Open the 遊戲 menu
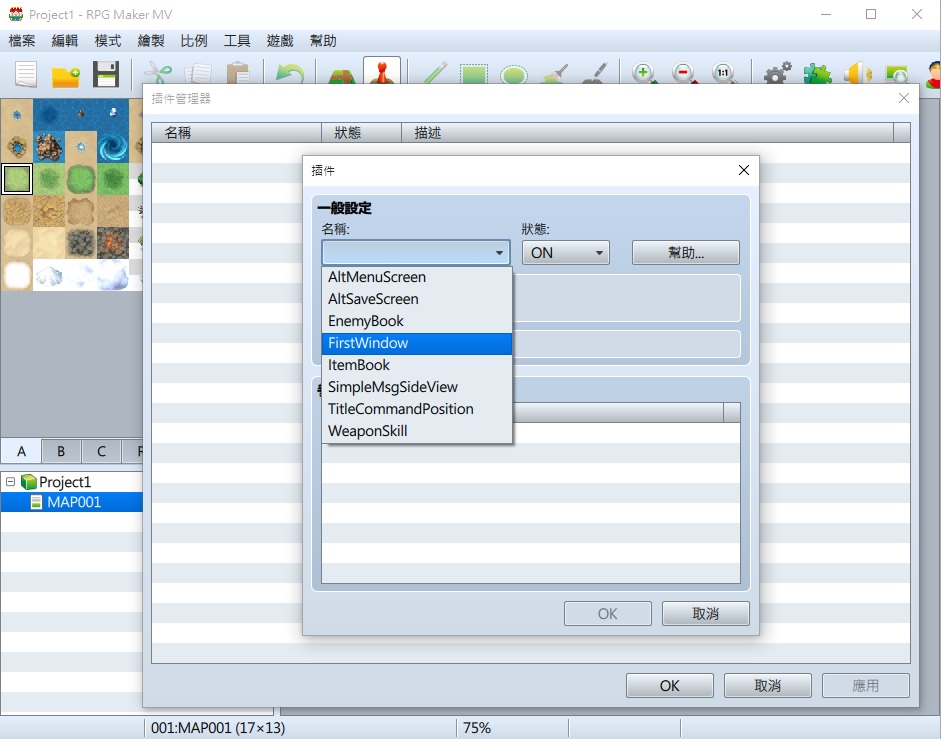941x739 pixels. click(x=280, y=41)
